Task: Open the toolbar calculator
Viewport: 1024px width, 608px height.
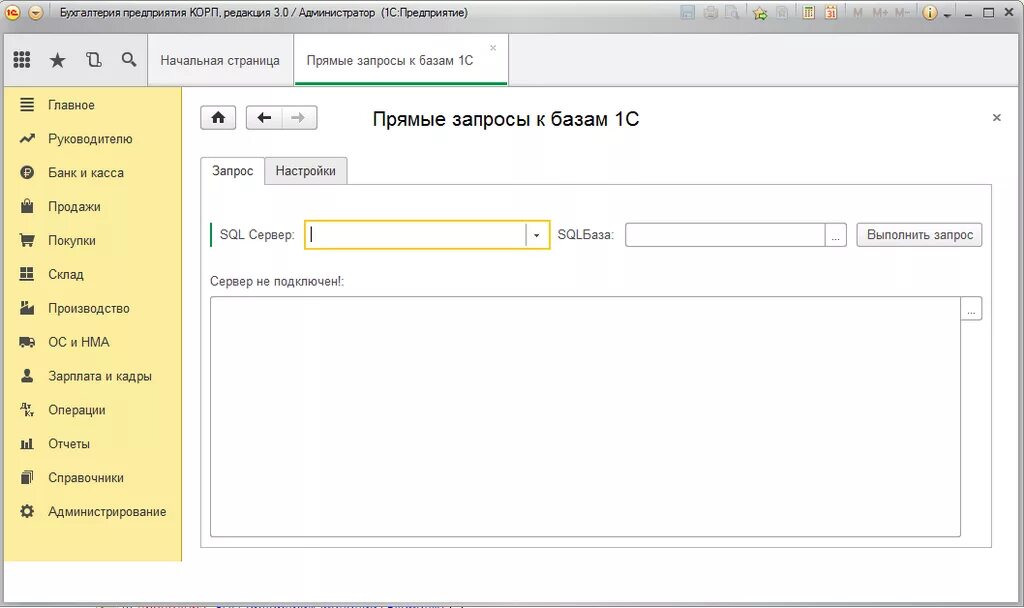Action: 810,12
